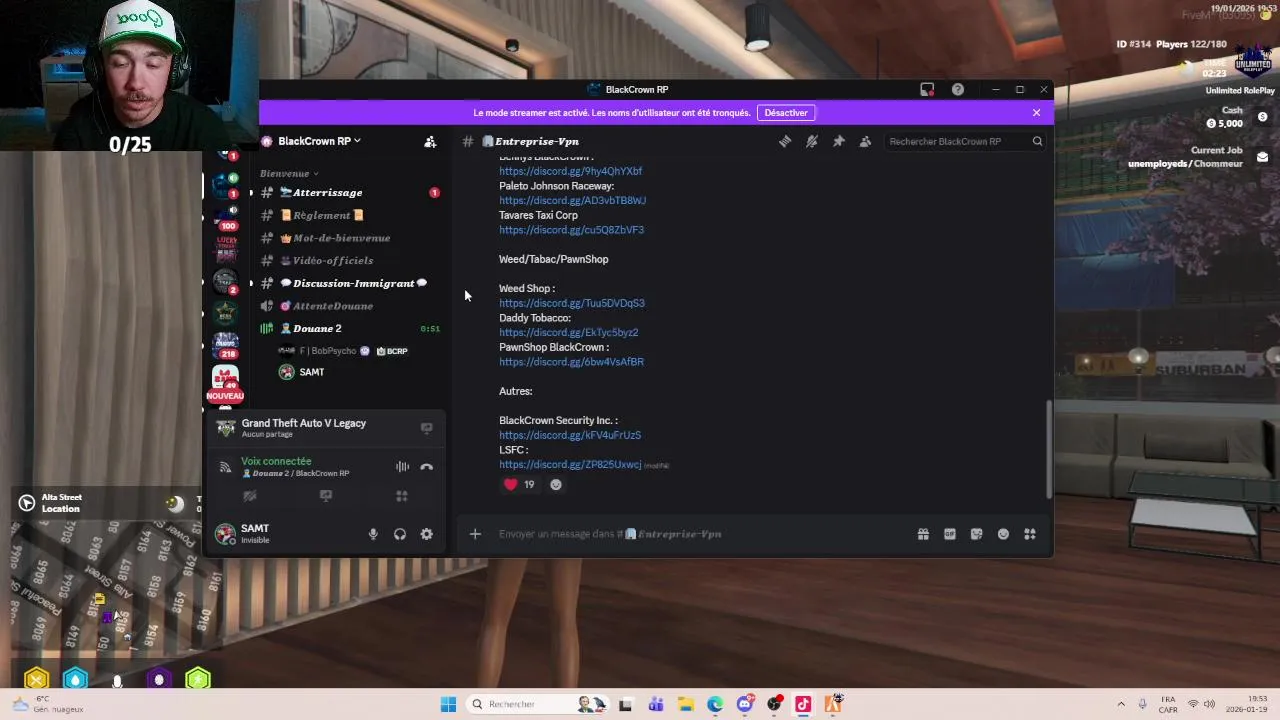This screenshot has height=720, width=1280.
Task: Click invite members icon beside server name
Action: (x=430, y=141)
